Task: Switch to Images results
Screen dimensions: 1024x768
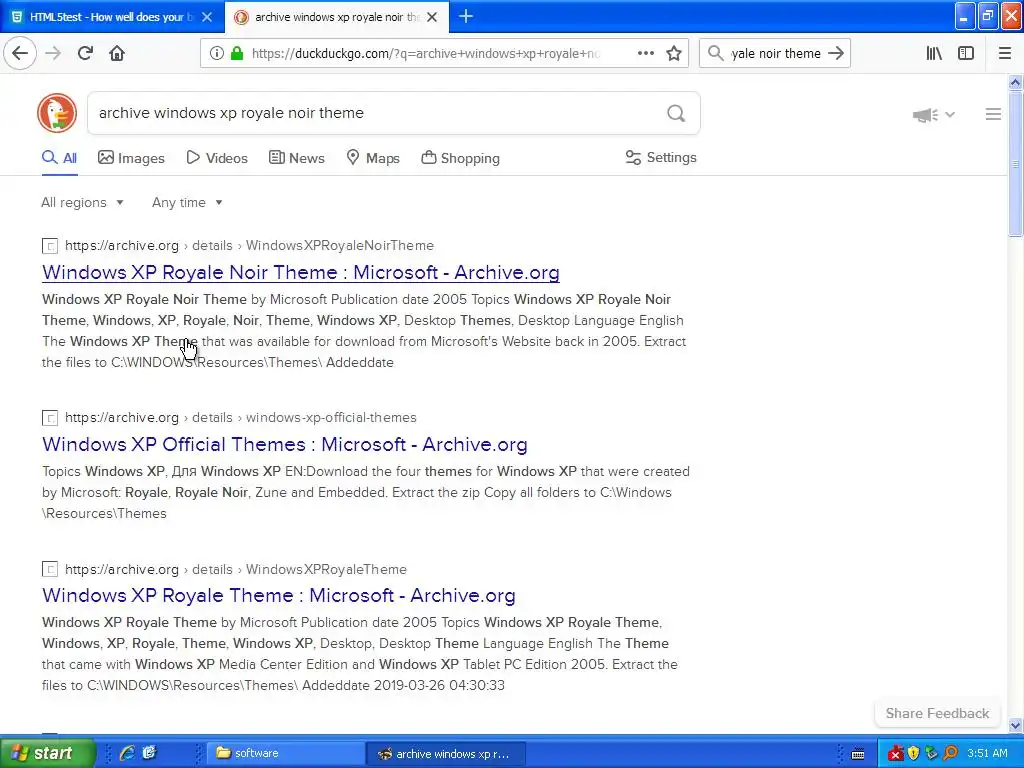Action: point(131,158)
